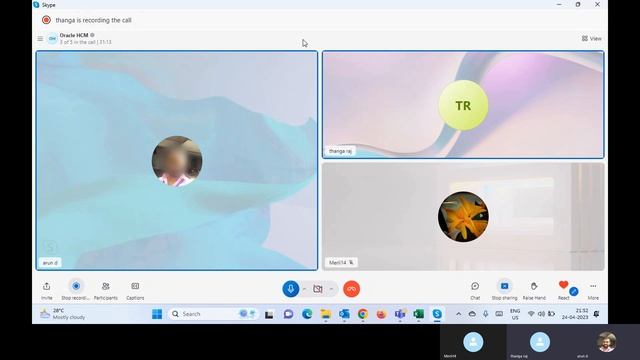Open the Windows Start menu

(157, 314)
